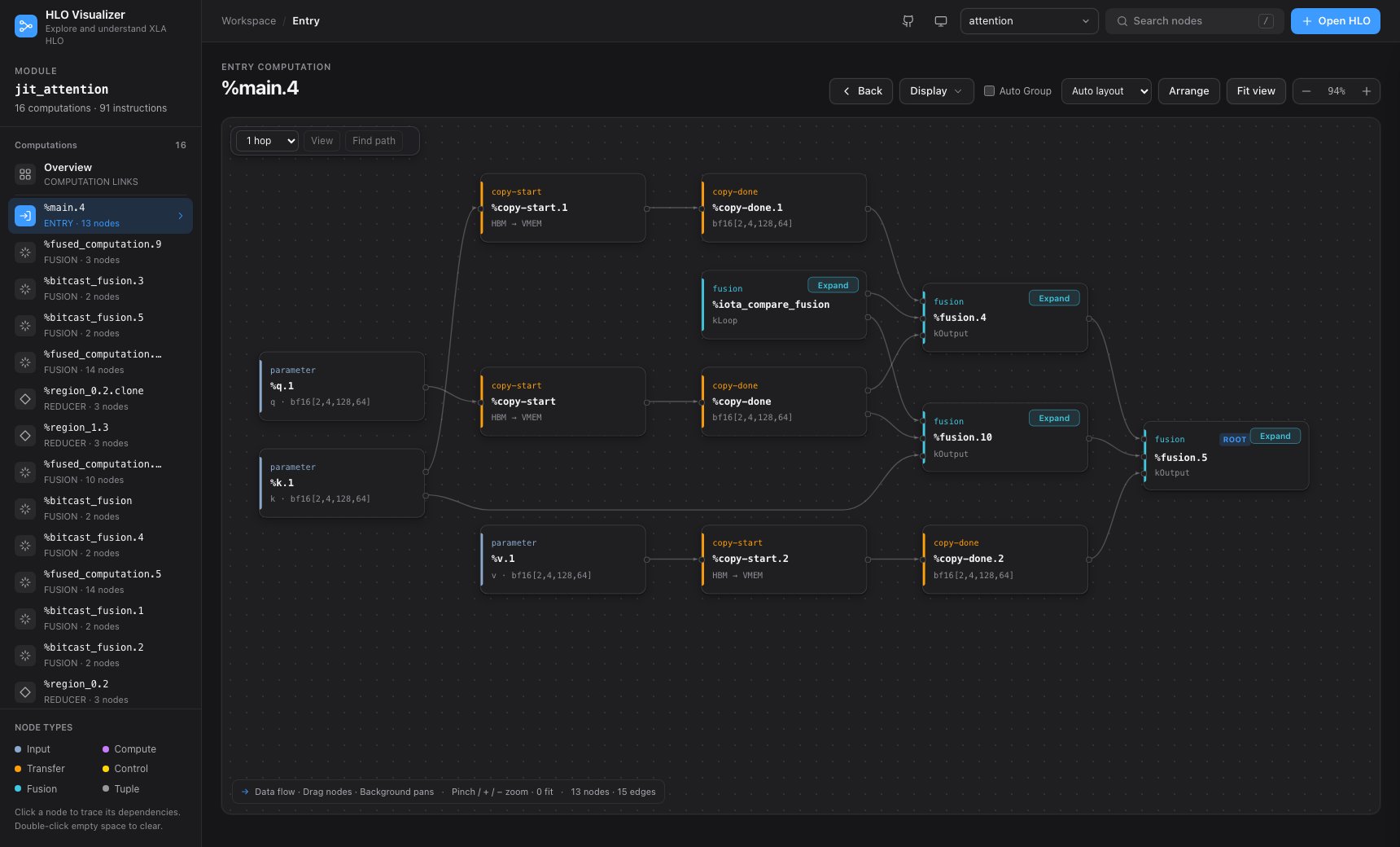Expand the %fusion.10 node
The image size is (1400, 847).
tap(1054, 418)
